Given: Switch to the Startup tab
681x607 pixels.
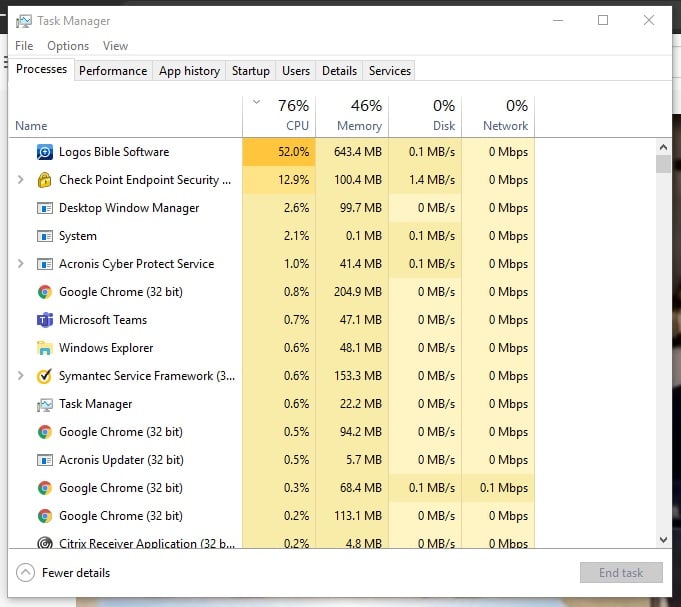Looking at the screenshot, I should pos(251,71).
